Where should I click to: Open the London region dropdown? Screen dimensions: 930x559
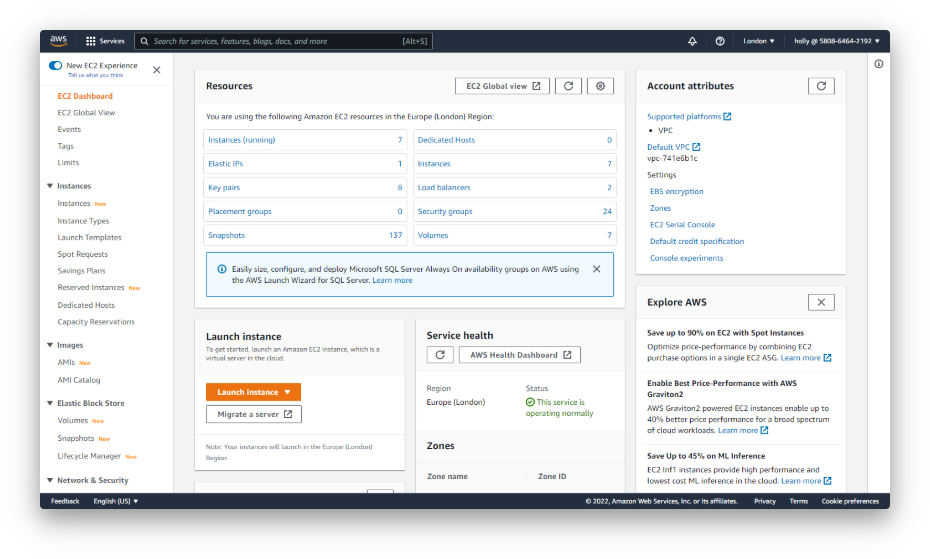759,41
